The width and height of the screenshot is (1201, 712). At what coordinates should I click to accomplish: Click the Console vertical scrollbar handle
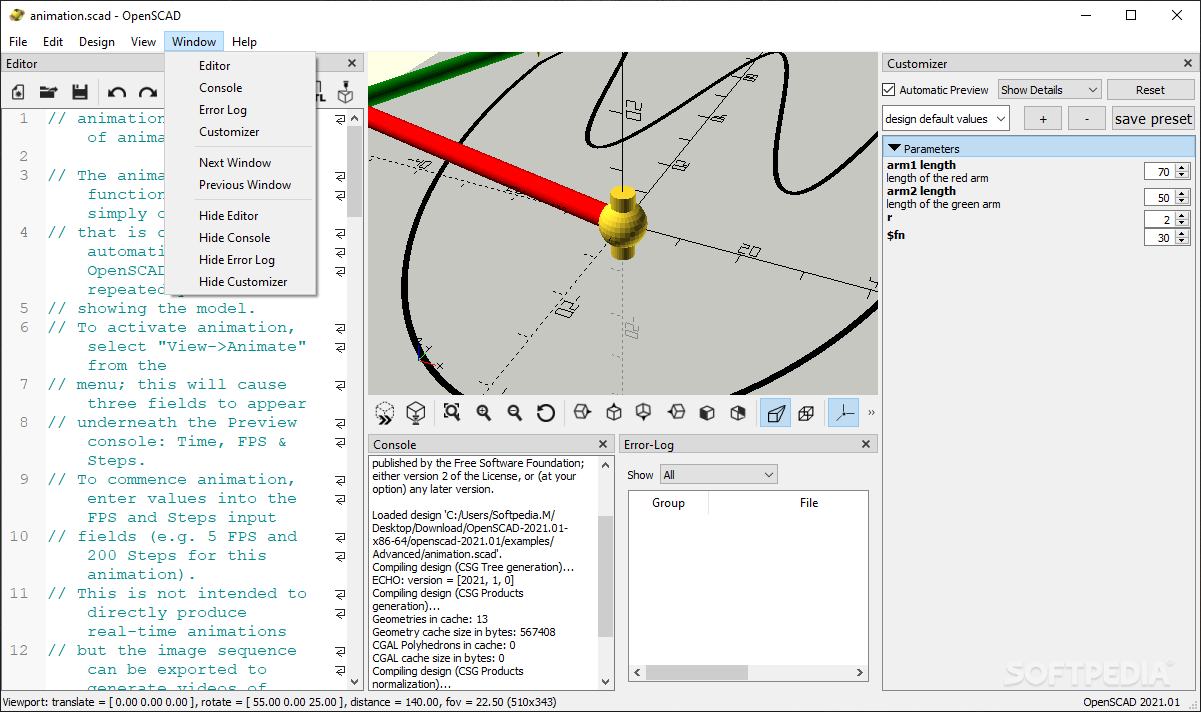pyautogui.click(x=605, y=576)
